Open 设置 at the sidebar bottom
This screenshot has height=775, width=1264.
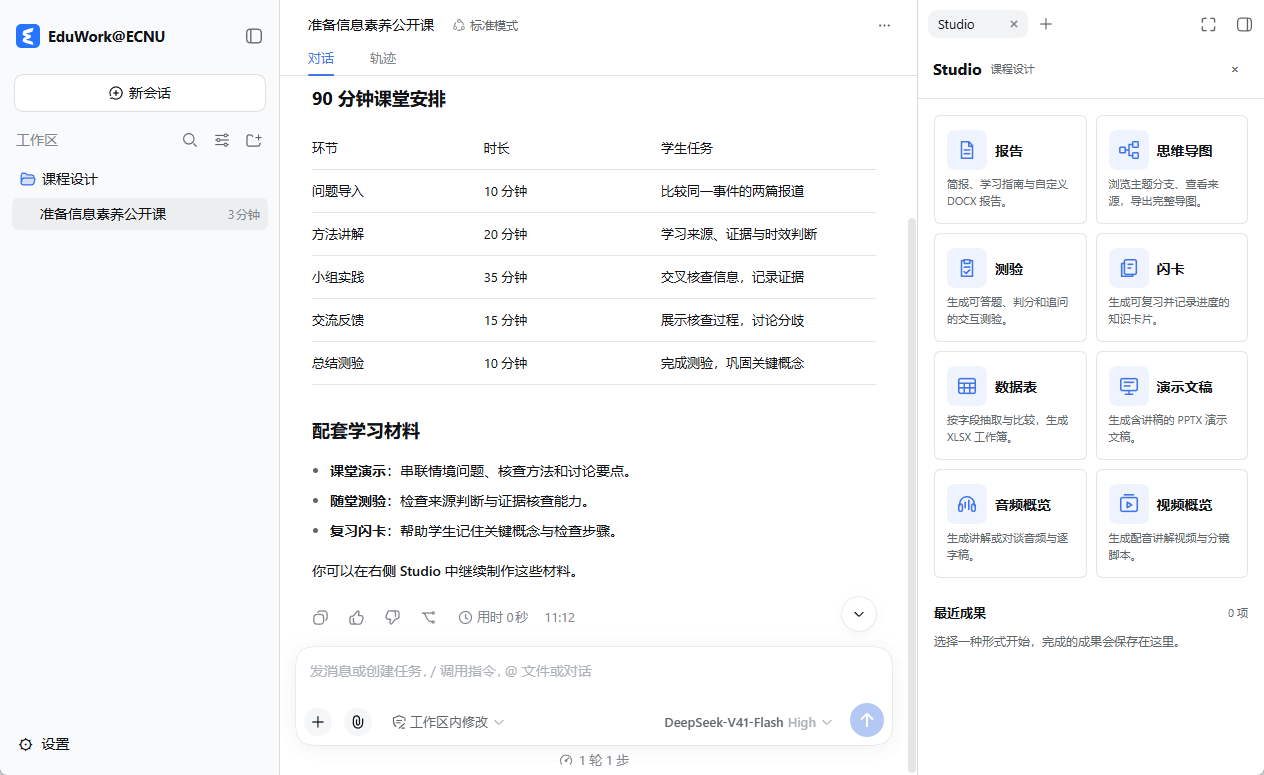[x=44, y=744]
